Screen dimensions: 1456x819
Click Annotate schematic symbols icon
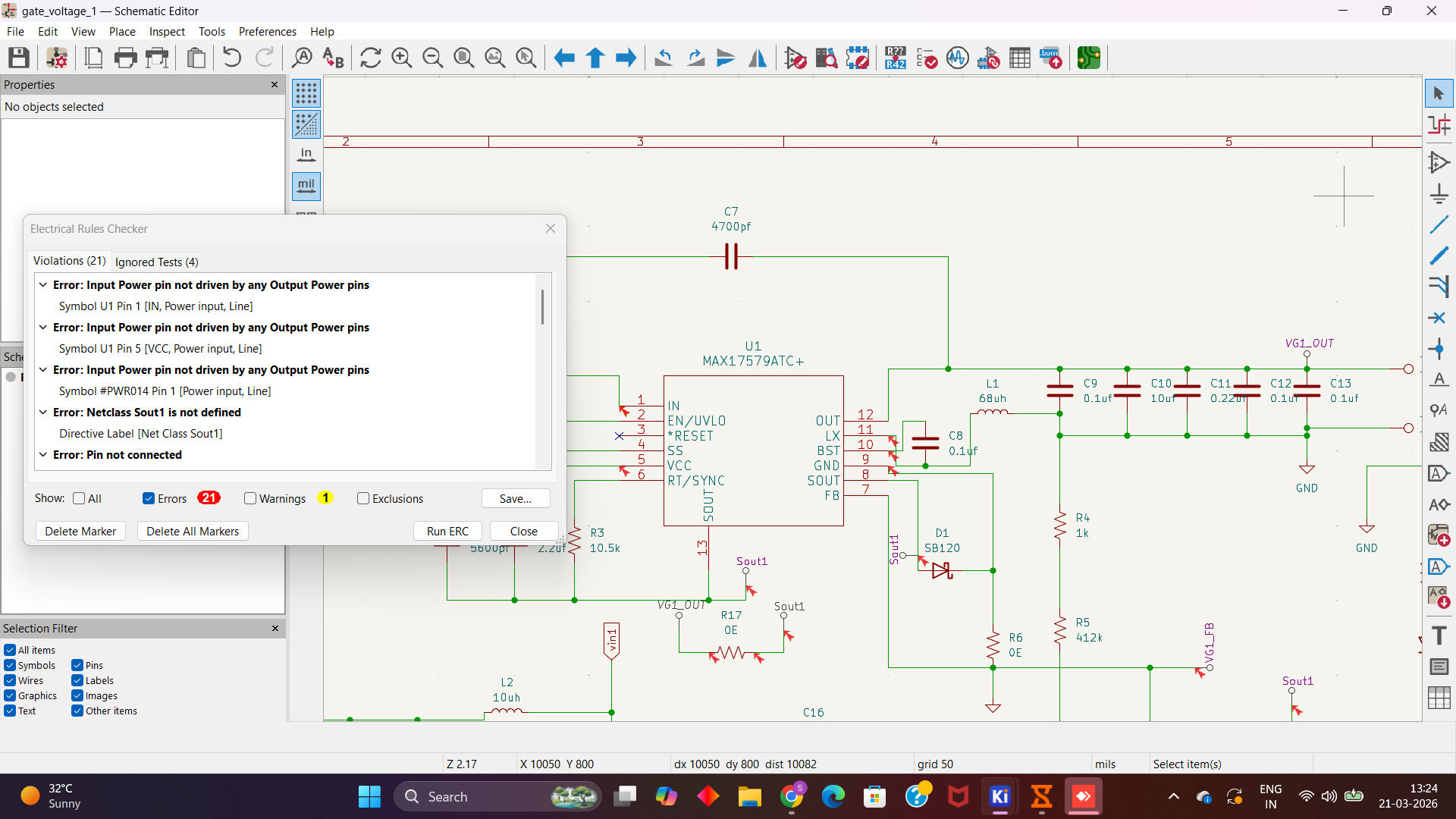(895, 58)
